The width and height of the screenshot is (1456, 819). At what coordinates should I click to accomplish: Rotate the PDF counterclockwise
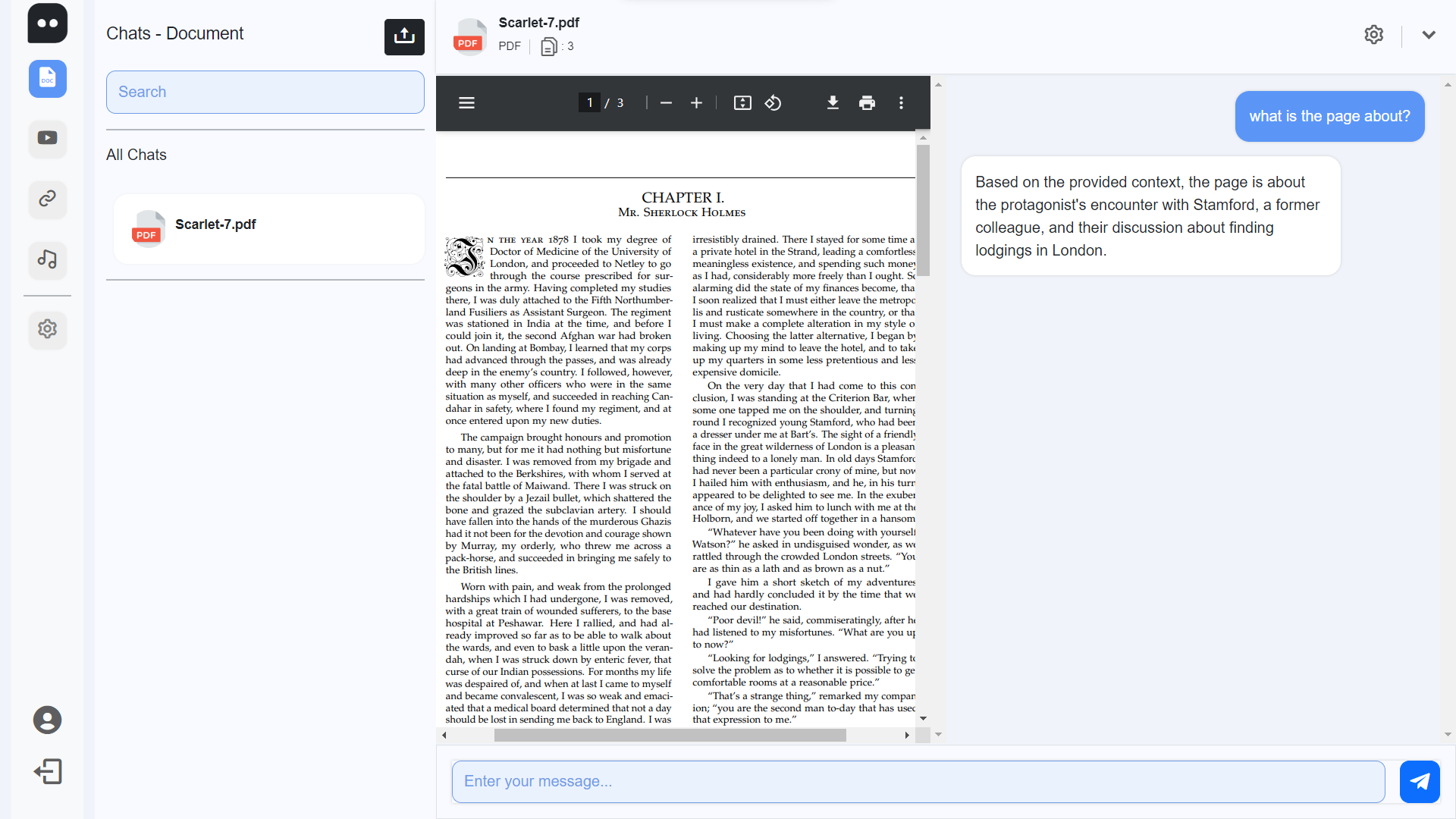[x=773, y=103]
